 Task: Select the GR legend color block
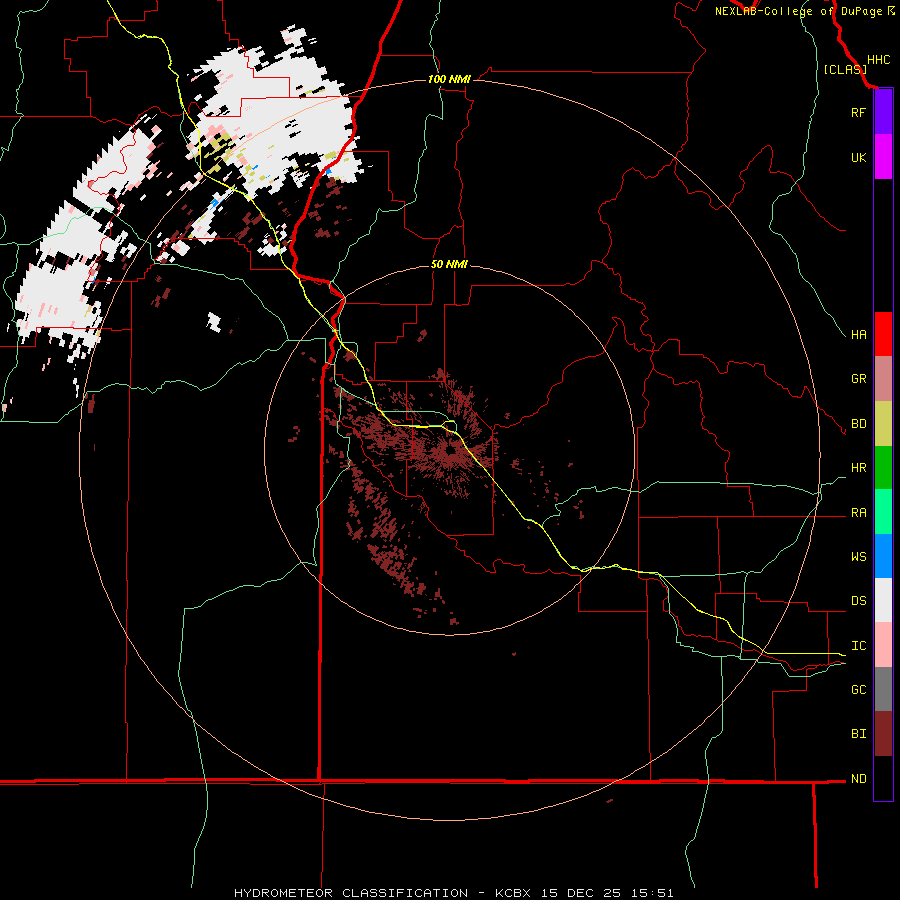[883, 379]
